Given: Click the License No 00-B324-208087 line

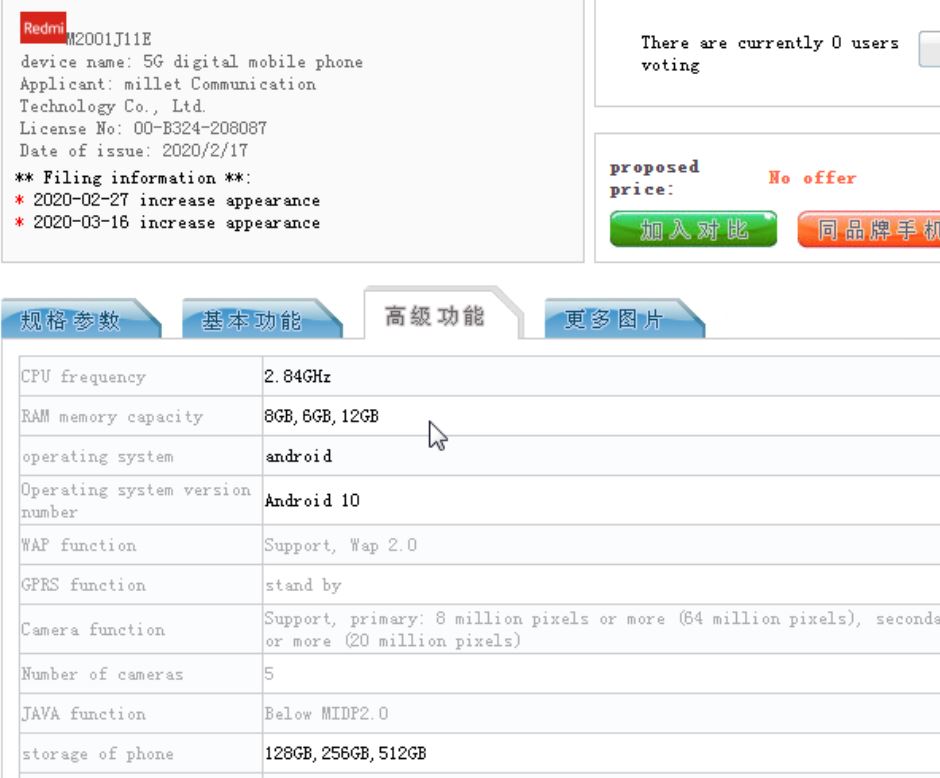Looking at the screenshot, I should (143, 128).
